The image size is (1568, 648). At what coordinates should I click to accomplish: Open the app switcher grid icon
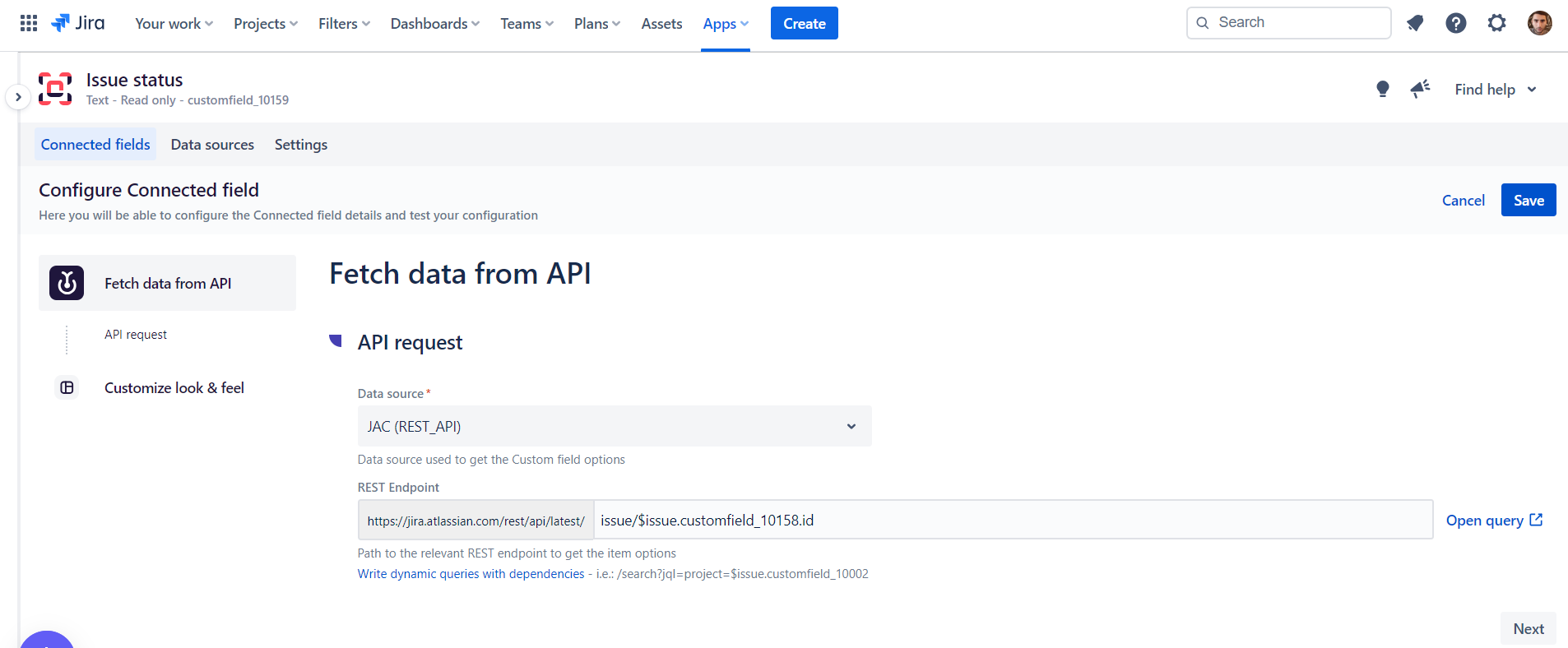29,23
